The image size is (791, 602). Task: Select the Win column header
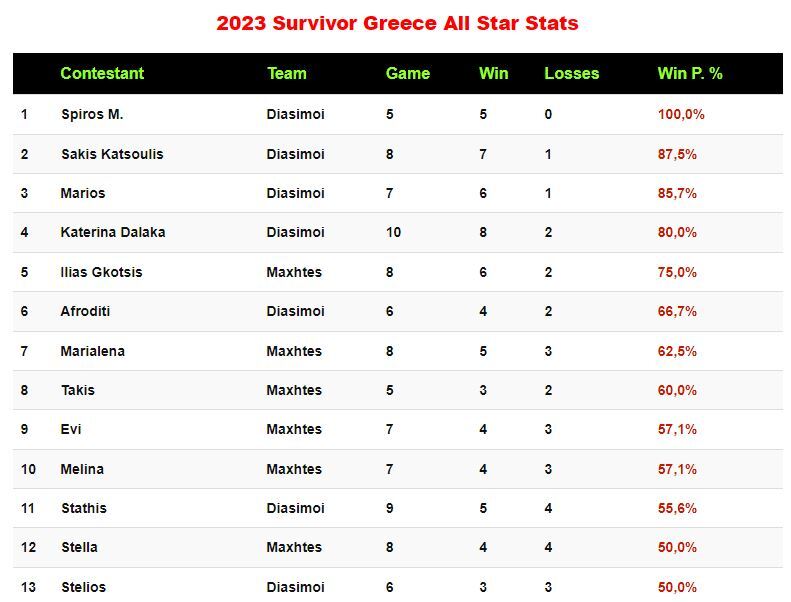click(x=494, y=73)
